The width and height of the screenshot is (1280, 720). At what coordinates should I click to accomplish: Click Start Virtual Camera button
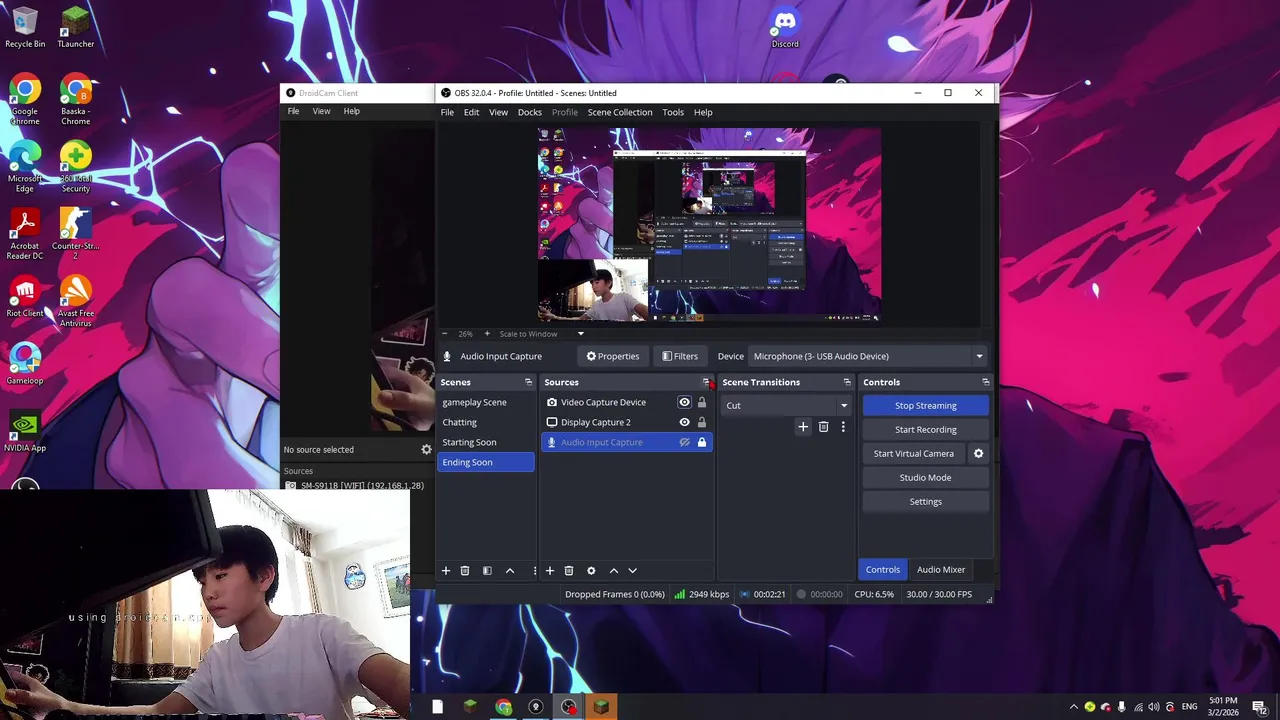click(914, 453)
